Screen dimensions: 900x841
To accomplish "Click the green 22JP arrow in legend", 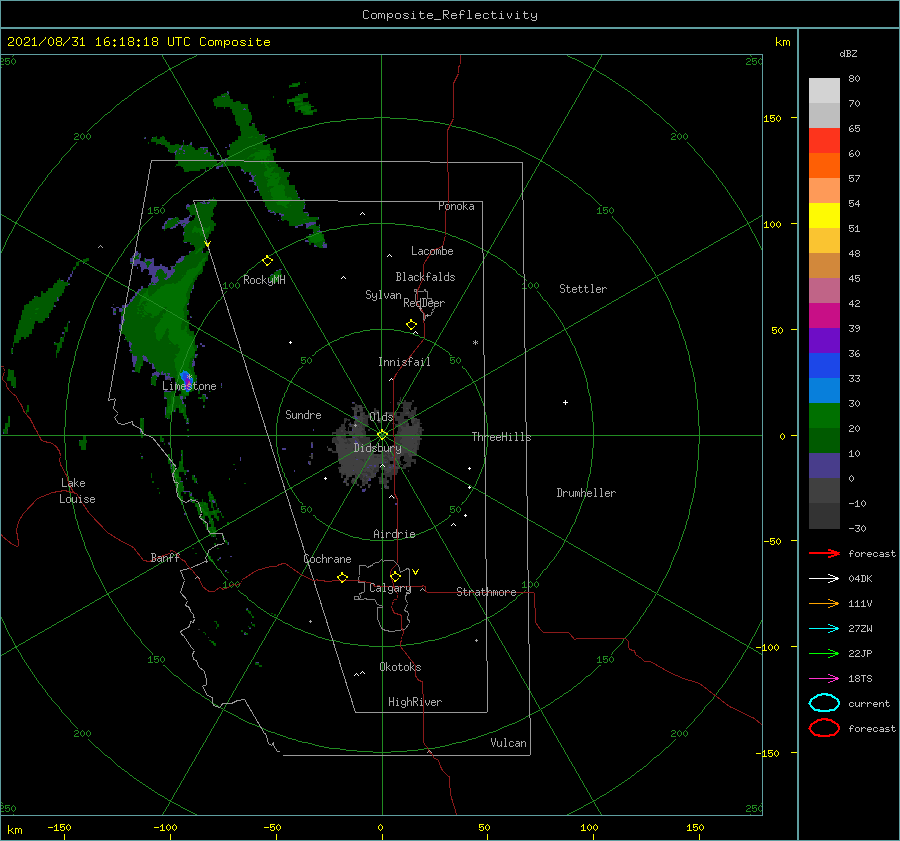I will (824, 653).
